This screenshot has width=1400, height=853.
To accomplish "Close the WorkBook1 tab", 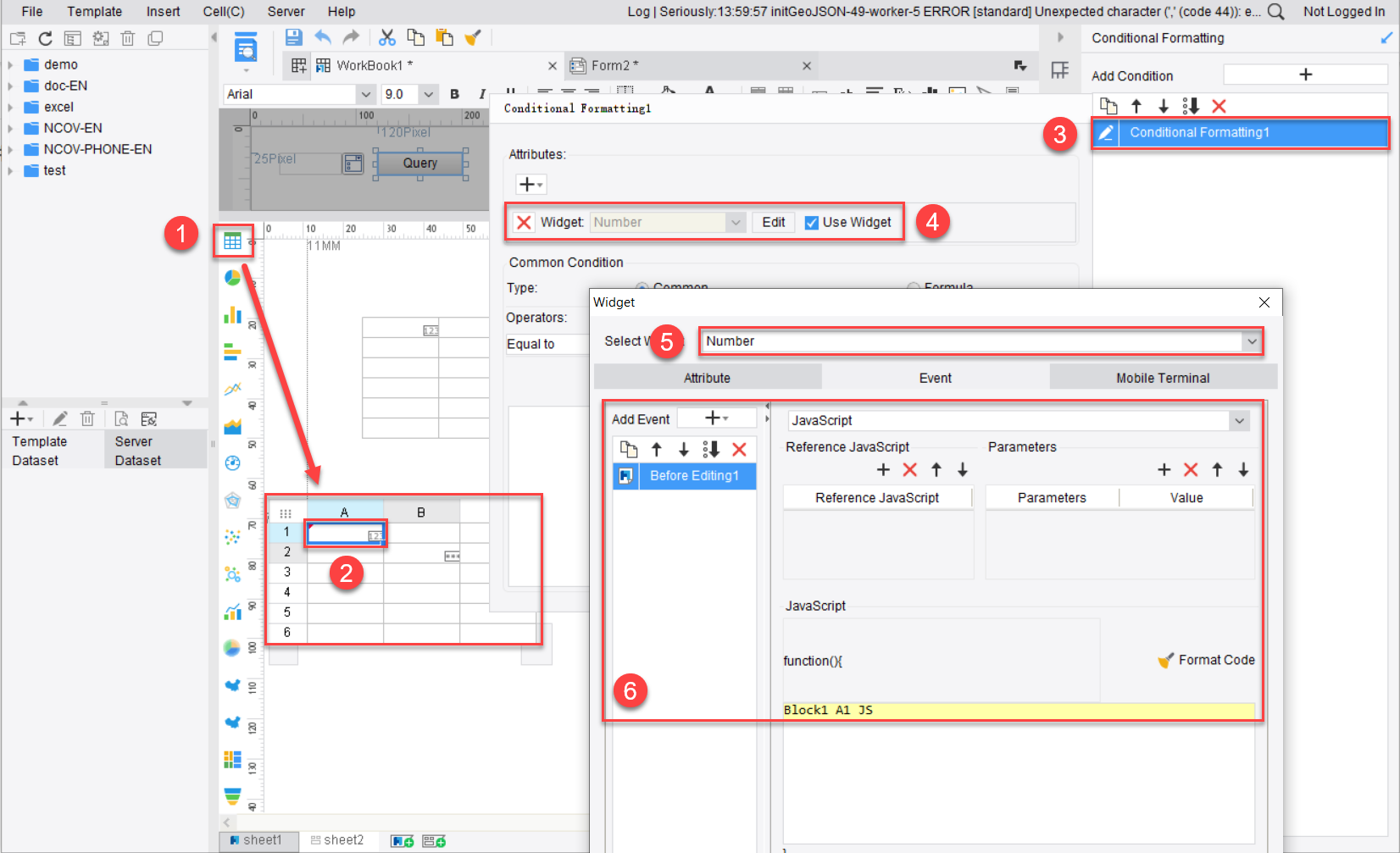I will [x=553, y=65].
